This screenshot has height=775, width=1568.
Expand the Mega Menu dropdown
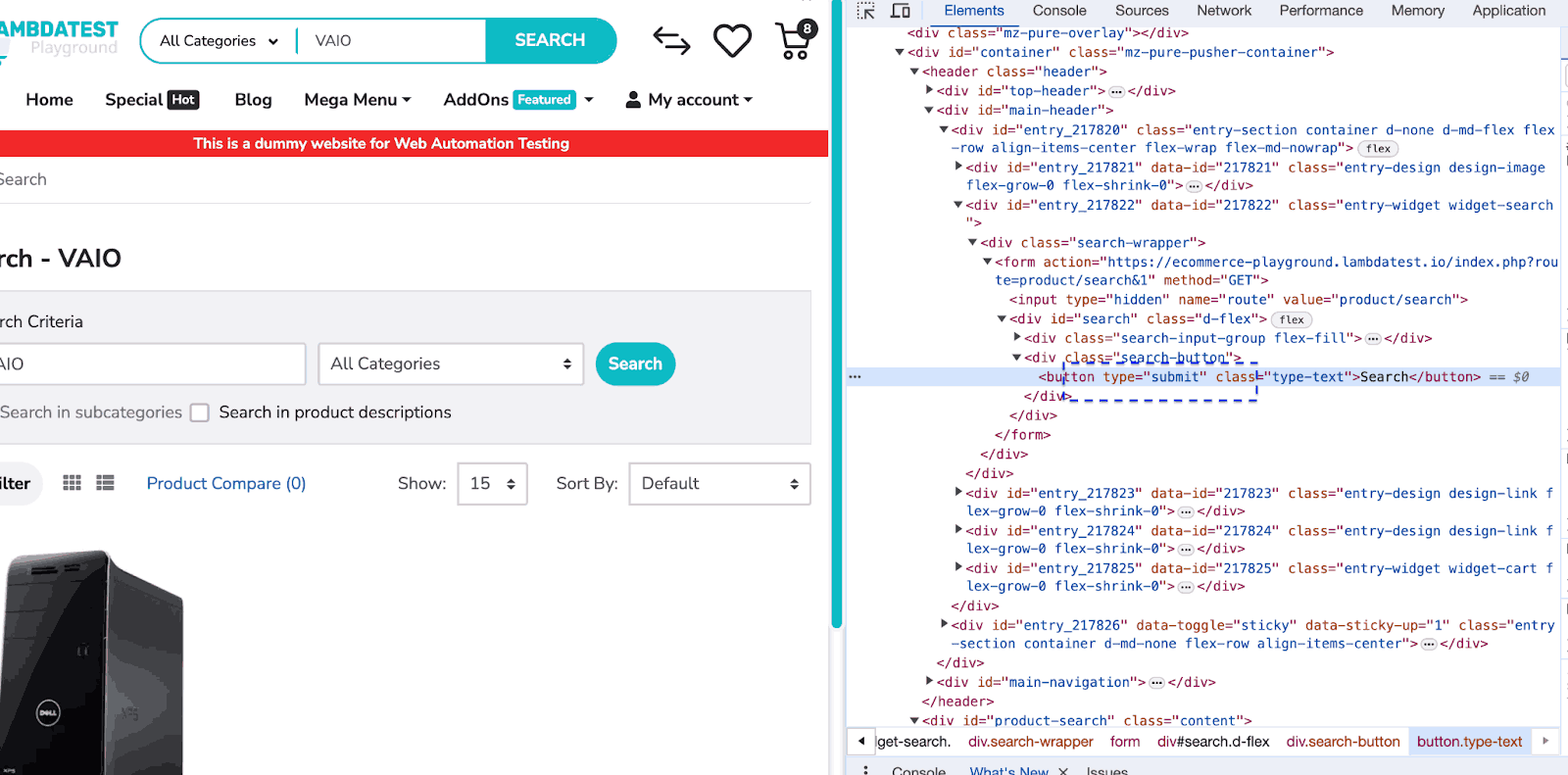pos(358,100)
